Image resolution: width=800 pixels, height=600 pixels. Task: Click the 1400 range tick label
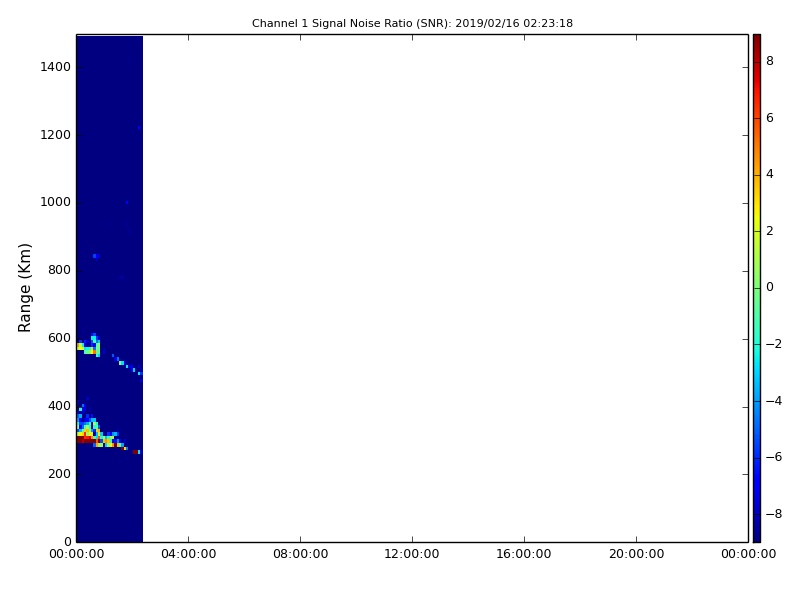(56, 67)
